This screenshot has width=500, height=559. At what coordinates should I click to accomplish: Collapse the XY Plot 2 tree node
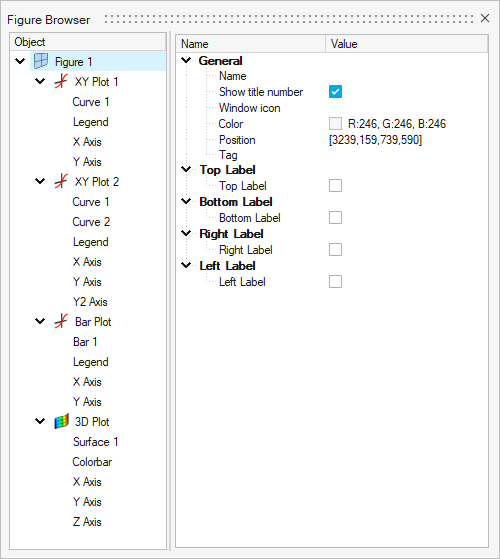(x=40, y=181)
